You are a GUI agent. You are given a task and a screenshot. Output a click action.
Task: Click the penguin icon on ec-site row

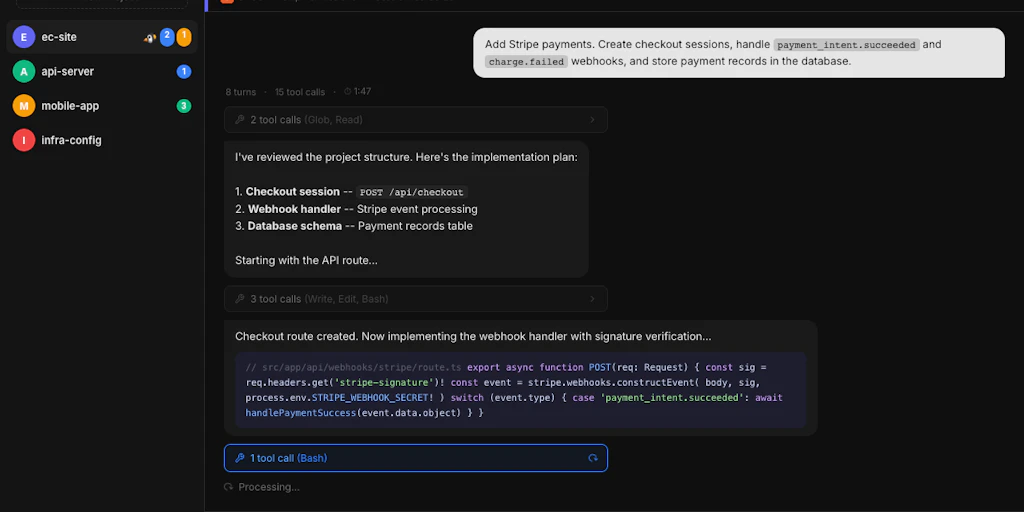[x=150, y=38]
